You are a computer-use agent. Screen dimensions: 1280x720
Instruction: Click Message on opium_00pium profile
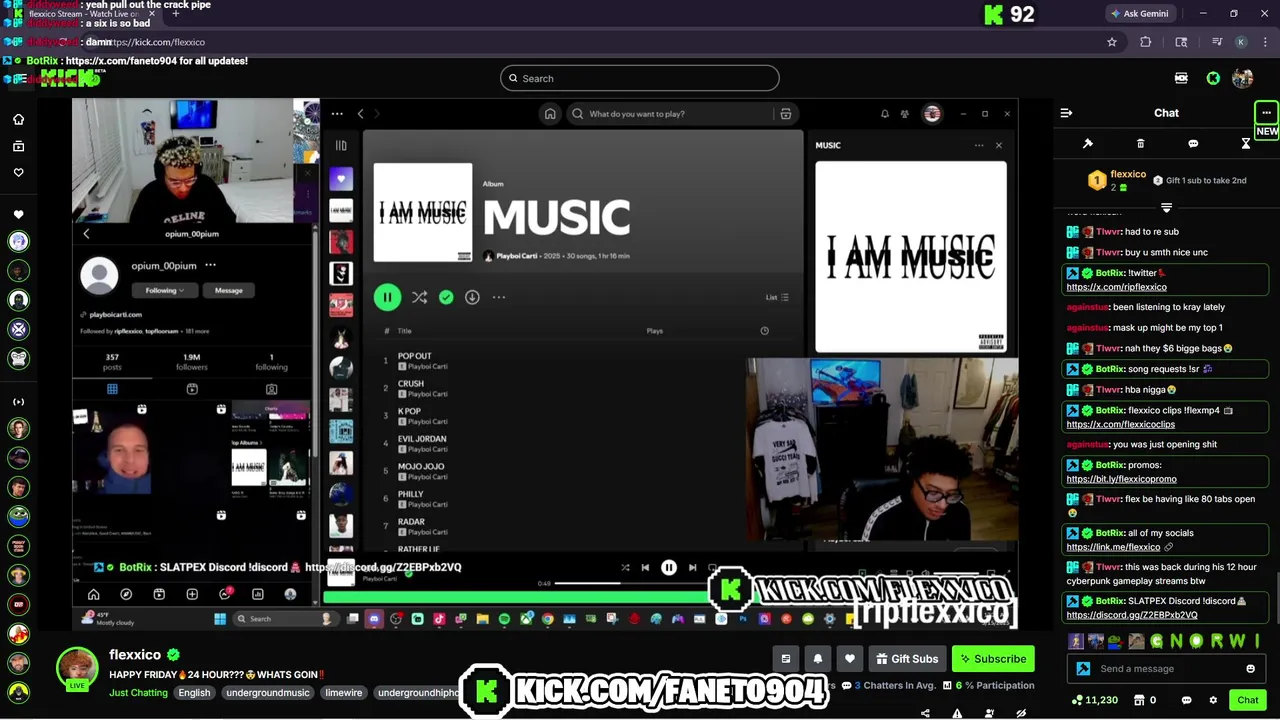[228, 290]
